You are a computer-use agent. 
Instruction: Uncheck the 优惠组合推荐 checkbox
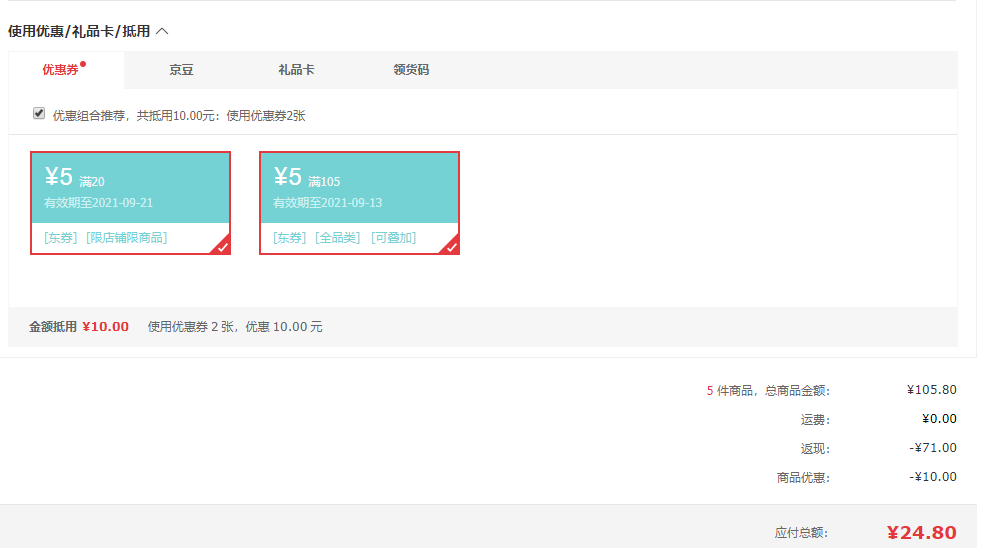click(x=39, y=113)
